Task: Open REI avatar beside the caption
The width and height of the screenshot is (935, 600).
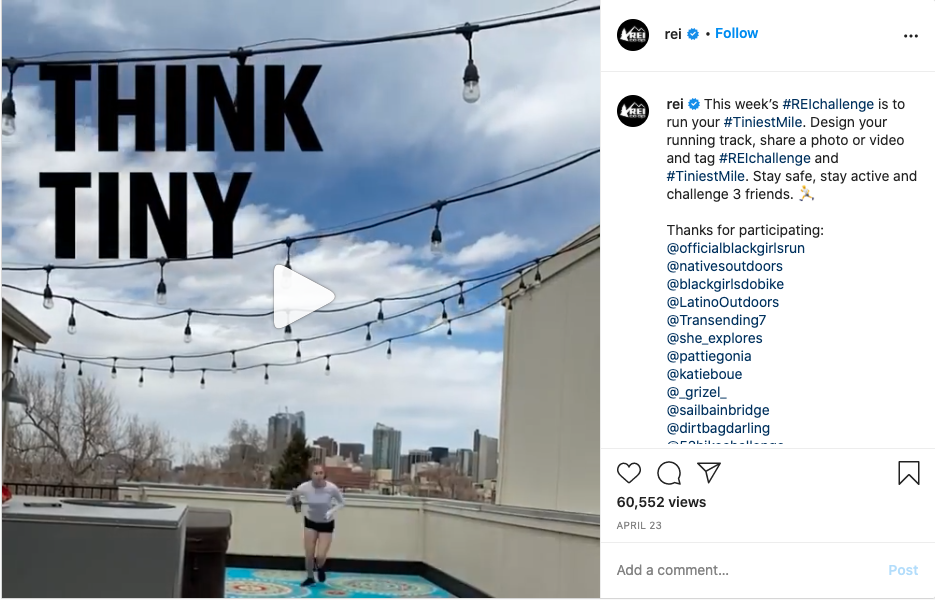Action: tap(633, 111)
